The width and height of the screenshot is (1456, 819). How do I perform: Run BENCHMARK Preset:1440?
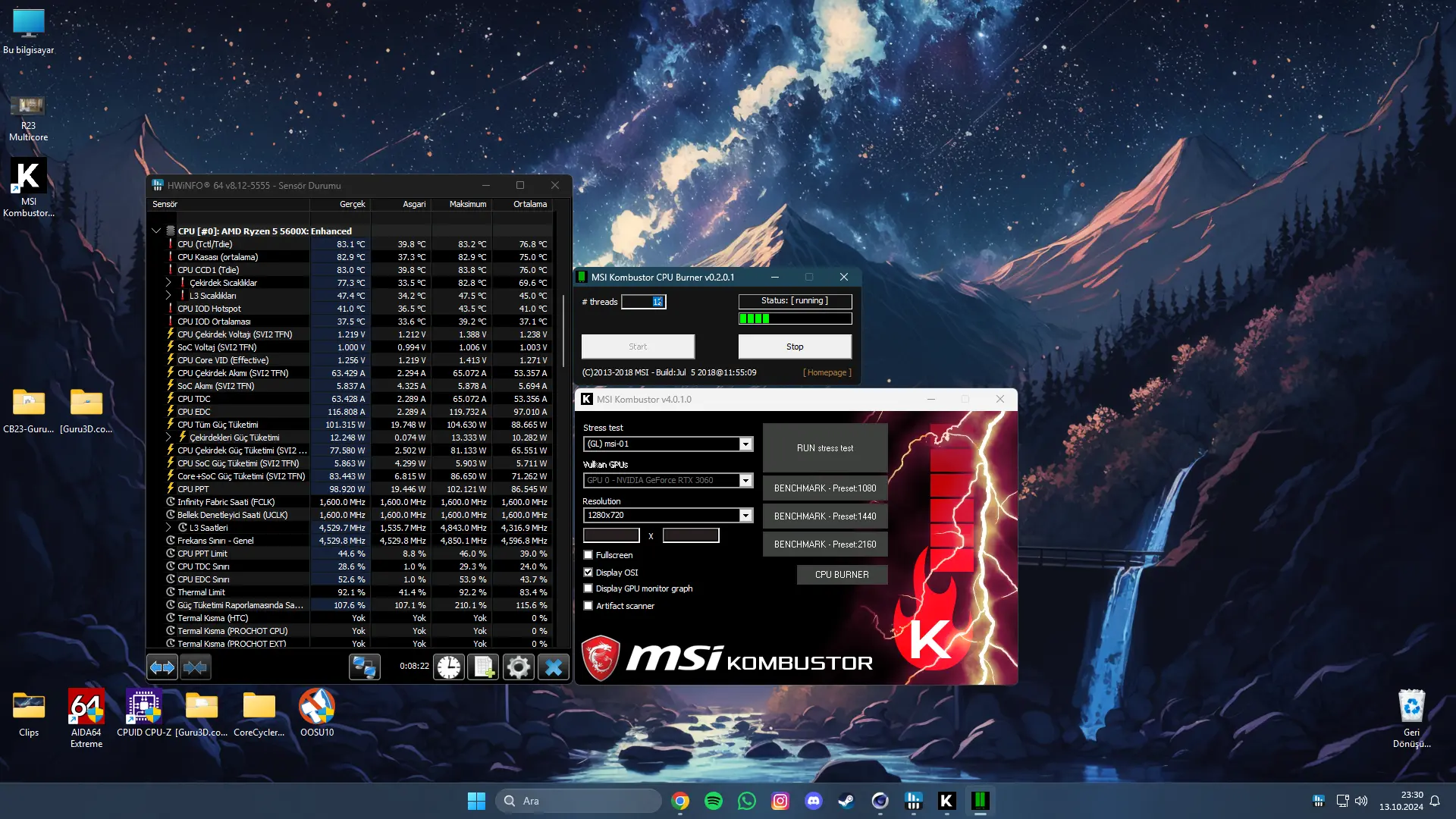(825, 516)
